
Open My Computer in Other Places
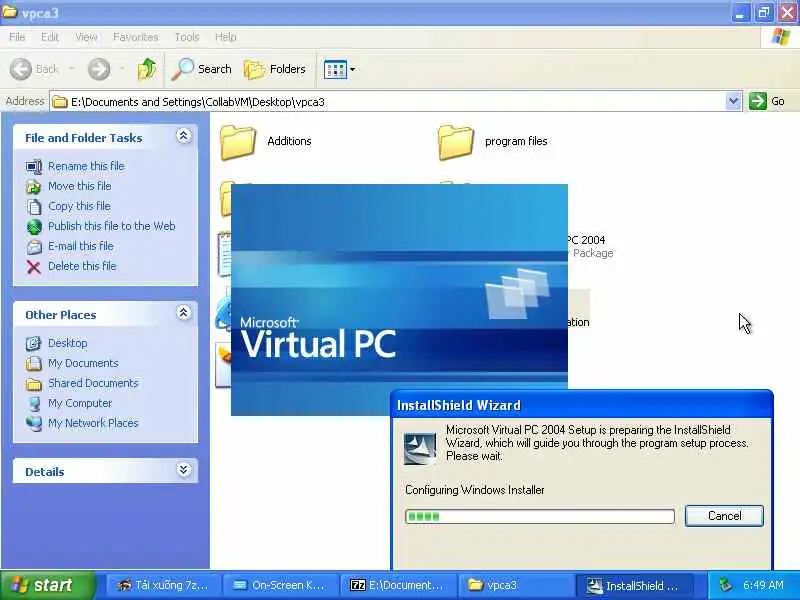click(80, 403)
